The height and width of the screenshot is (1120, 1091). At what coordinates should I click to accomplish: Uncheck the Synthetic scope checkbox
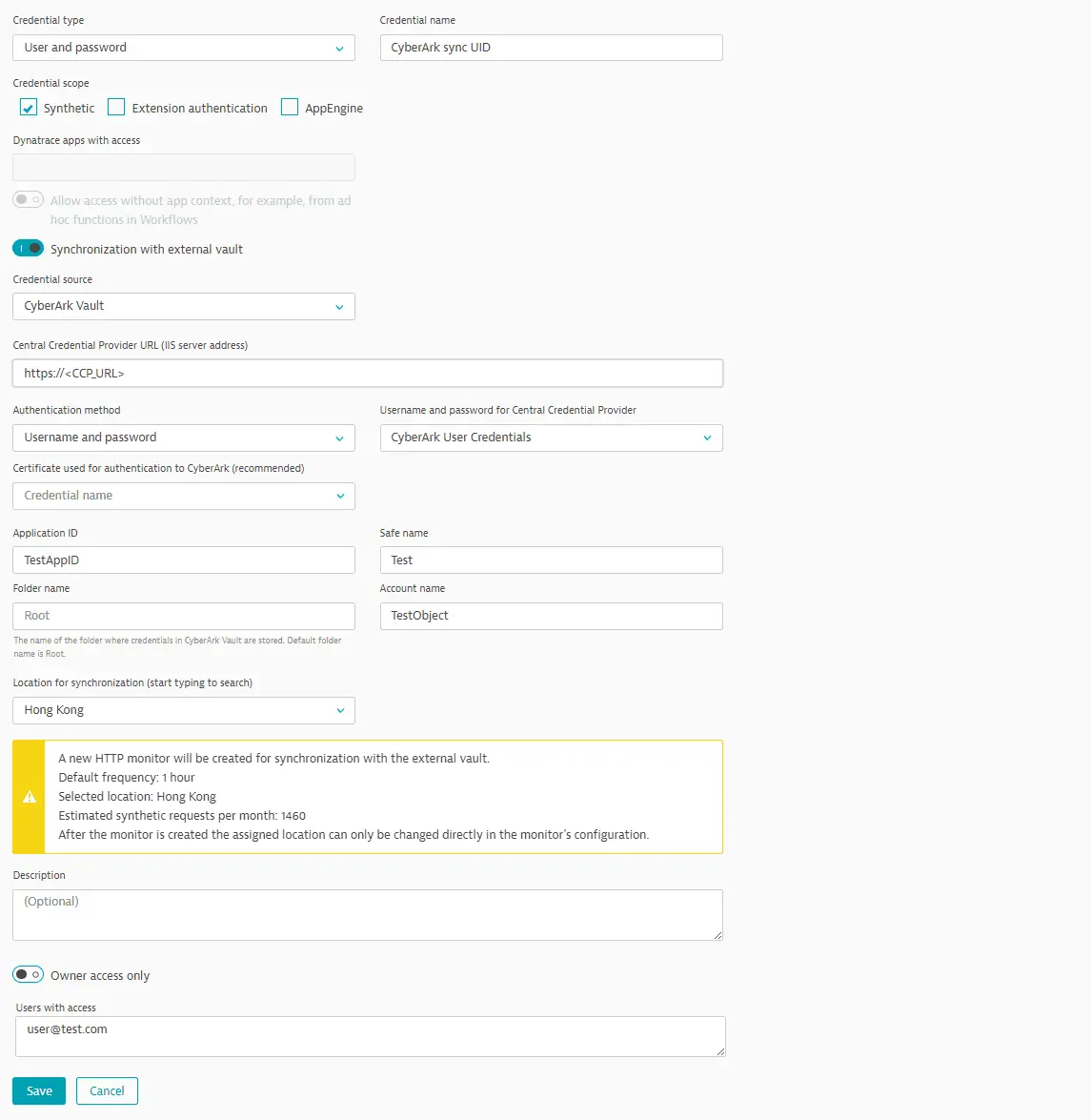pos(29,108)
